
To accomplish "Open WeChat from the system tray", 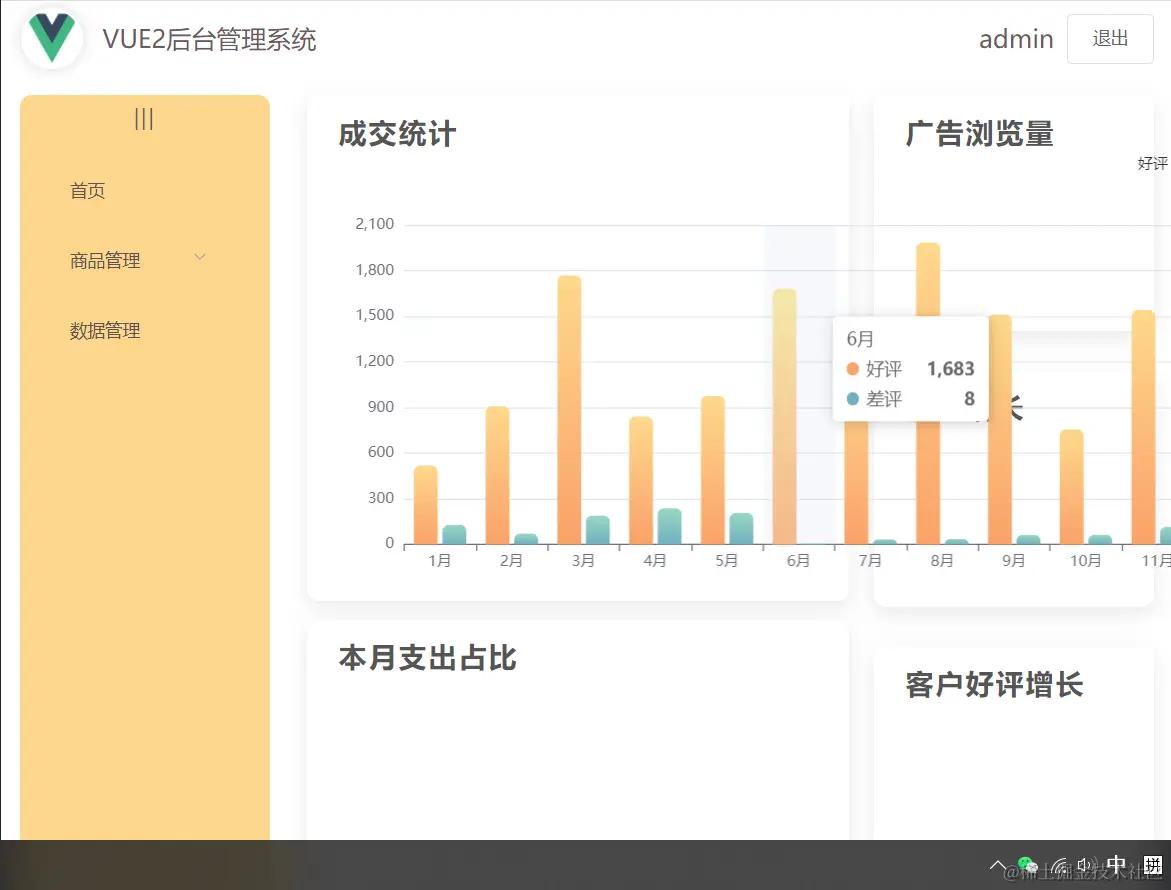I will click(x=1028, y=866).
